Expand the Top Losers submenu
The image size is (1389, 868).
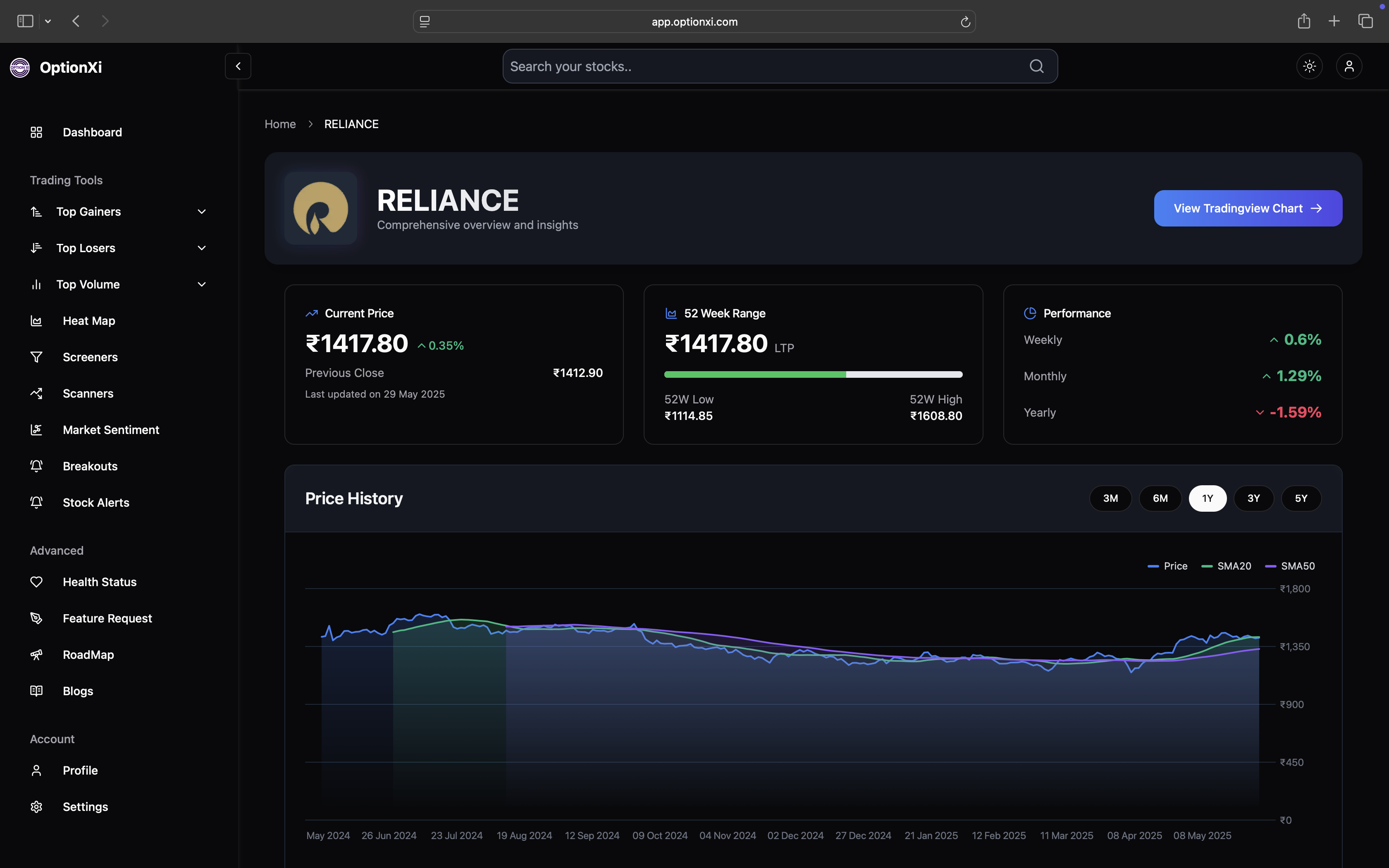click(201, 248)
